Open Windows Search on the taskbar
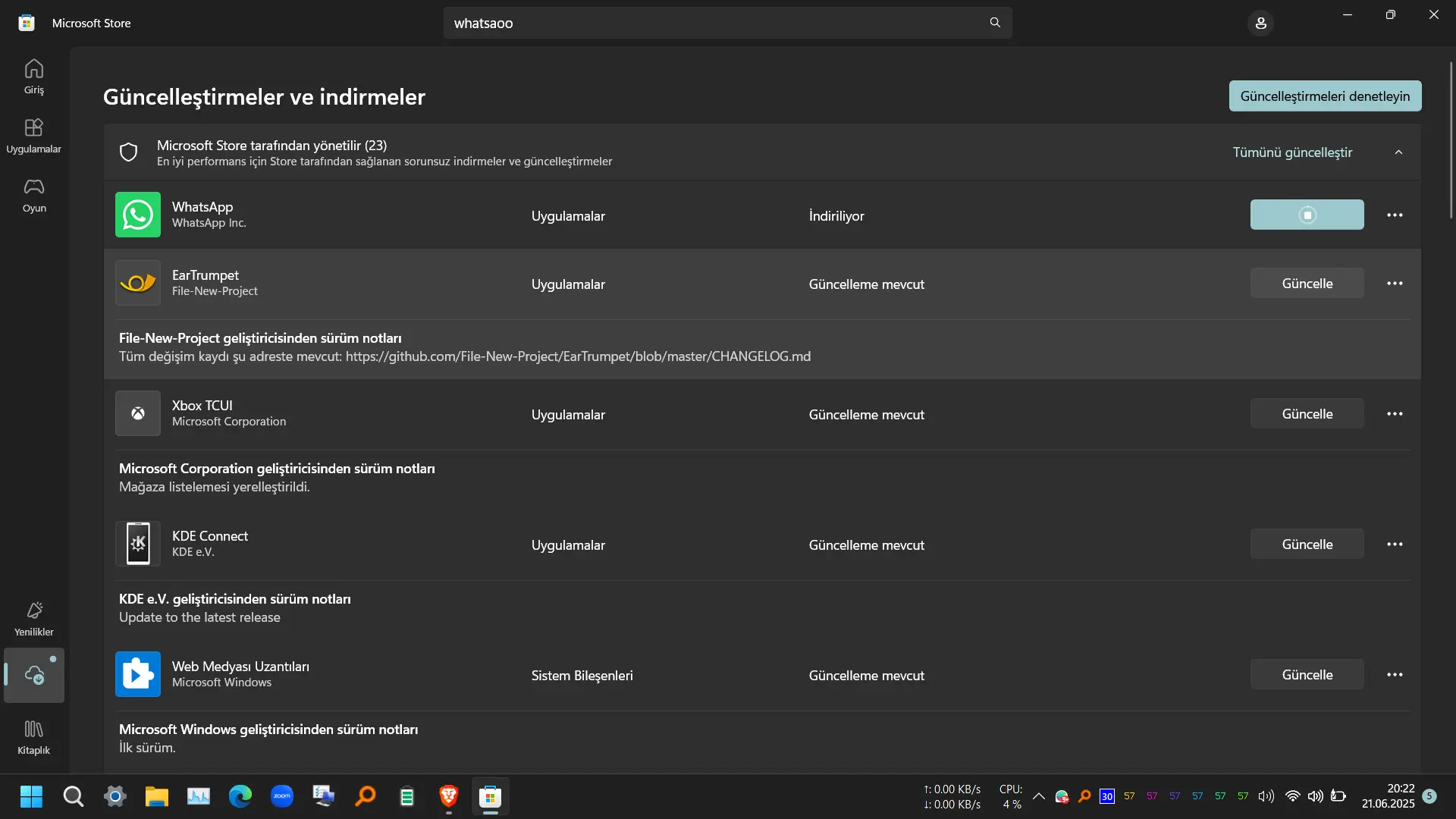 coord(73,796)
